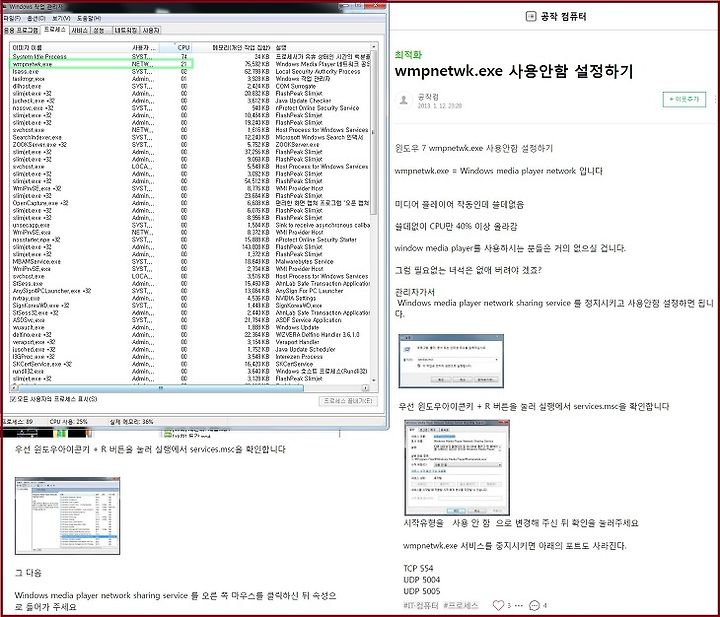Click the Task Manager title bar icon
This screenshot has height=617, width=720.
click(x=5, y=6)
